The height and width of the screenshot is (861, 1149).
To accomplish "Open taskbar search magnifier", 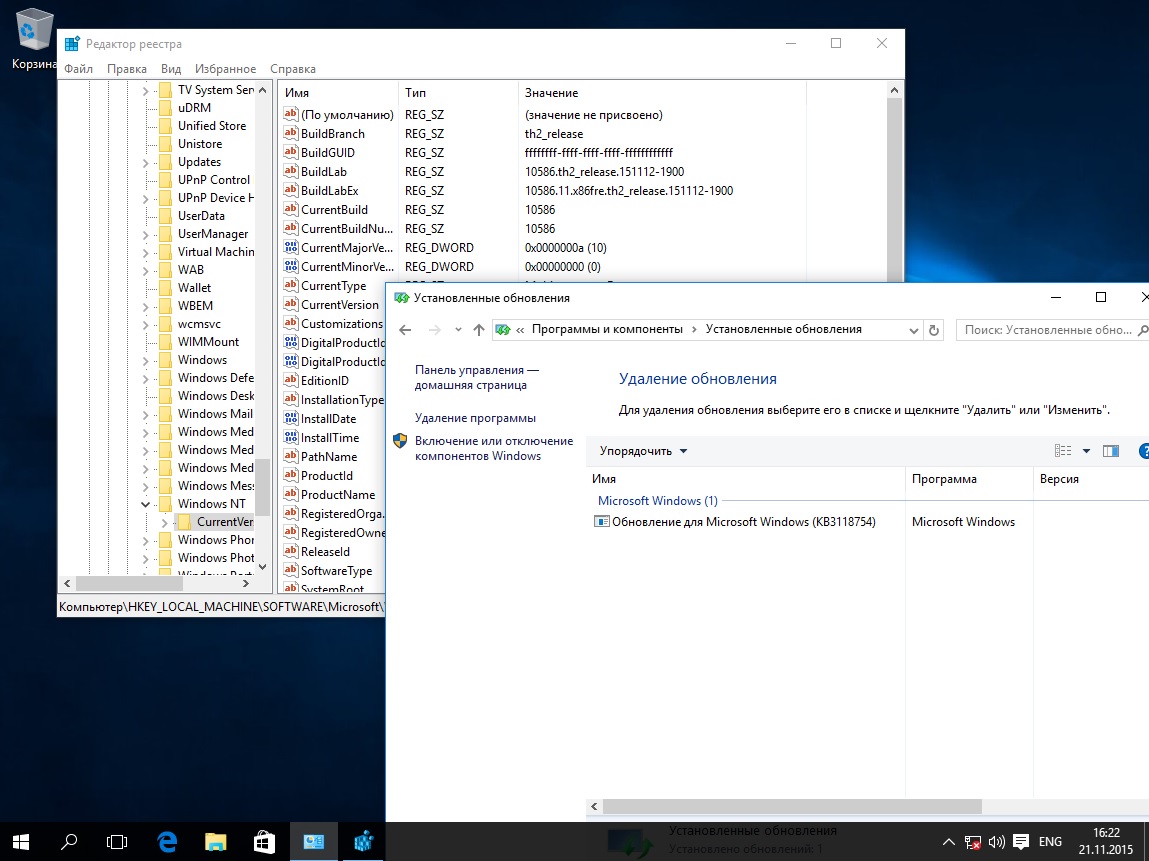I will 69,842.
